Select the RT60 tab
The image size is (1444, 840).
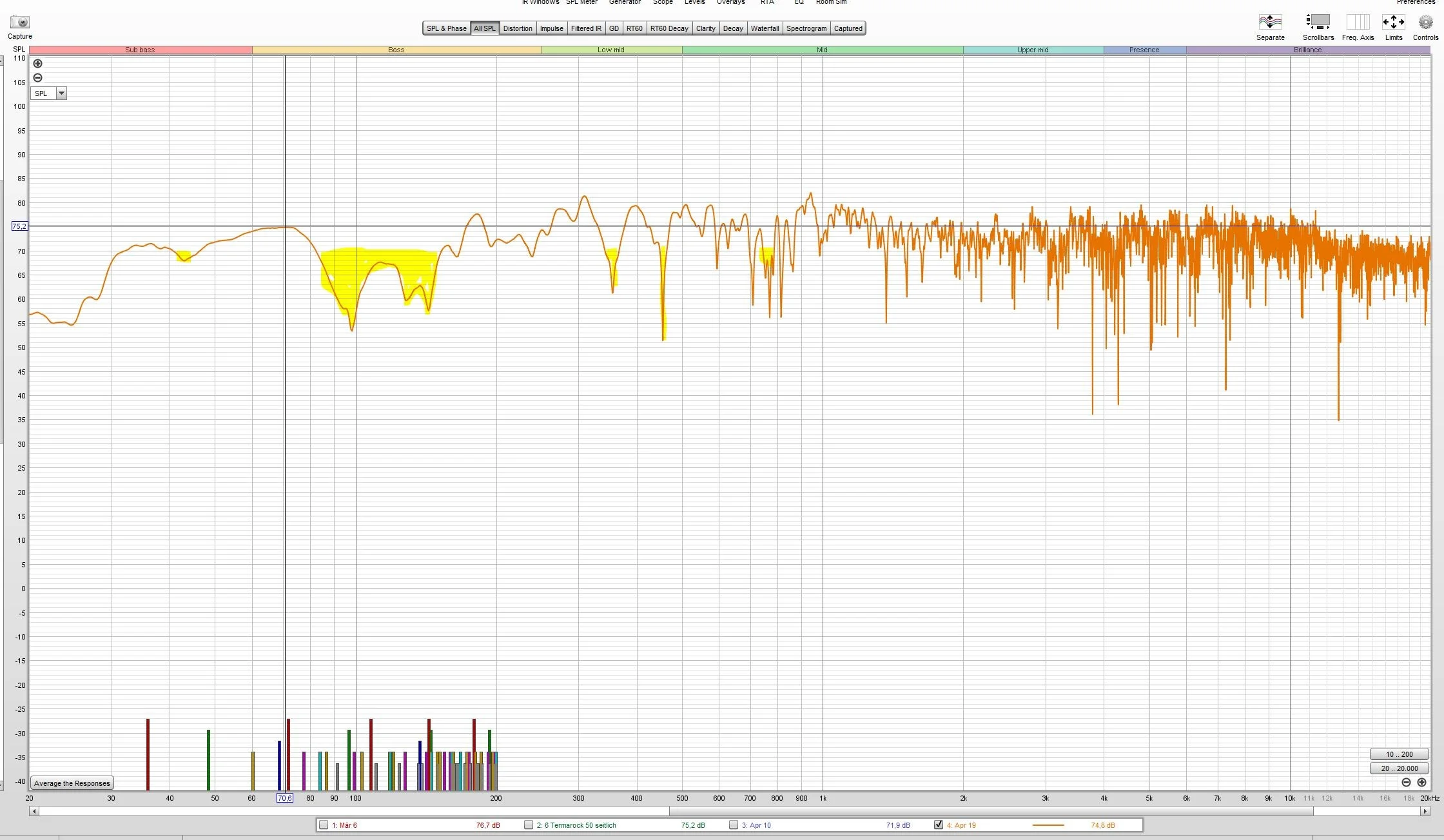(634, 28)
